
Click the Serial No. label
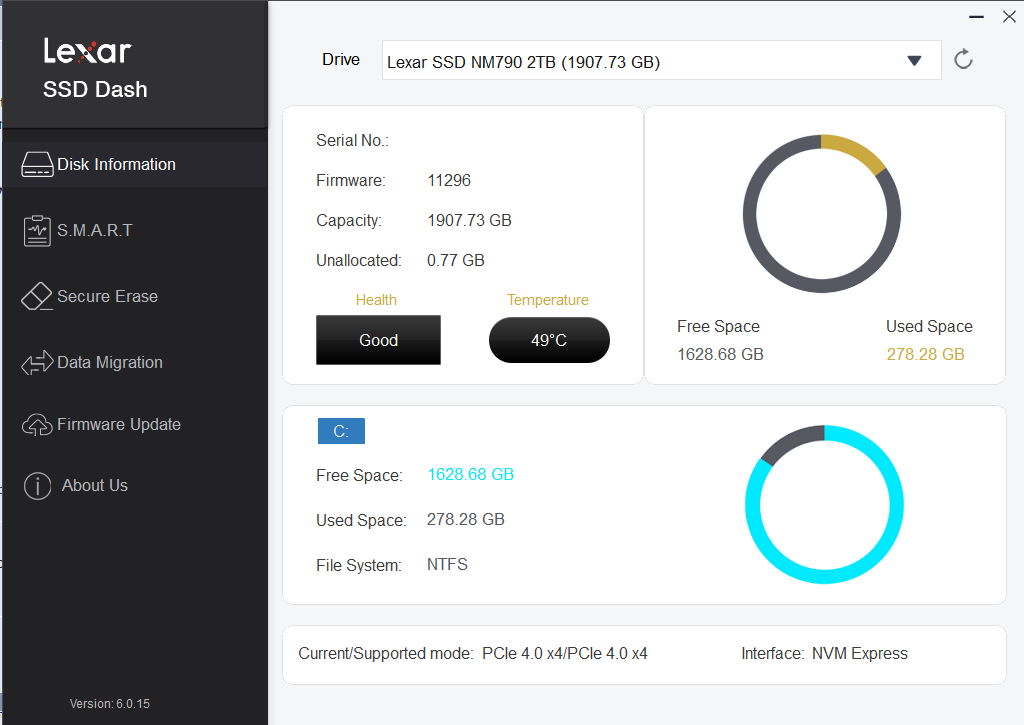click(352, 140)
